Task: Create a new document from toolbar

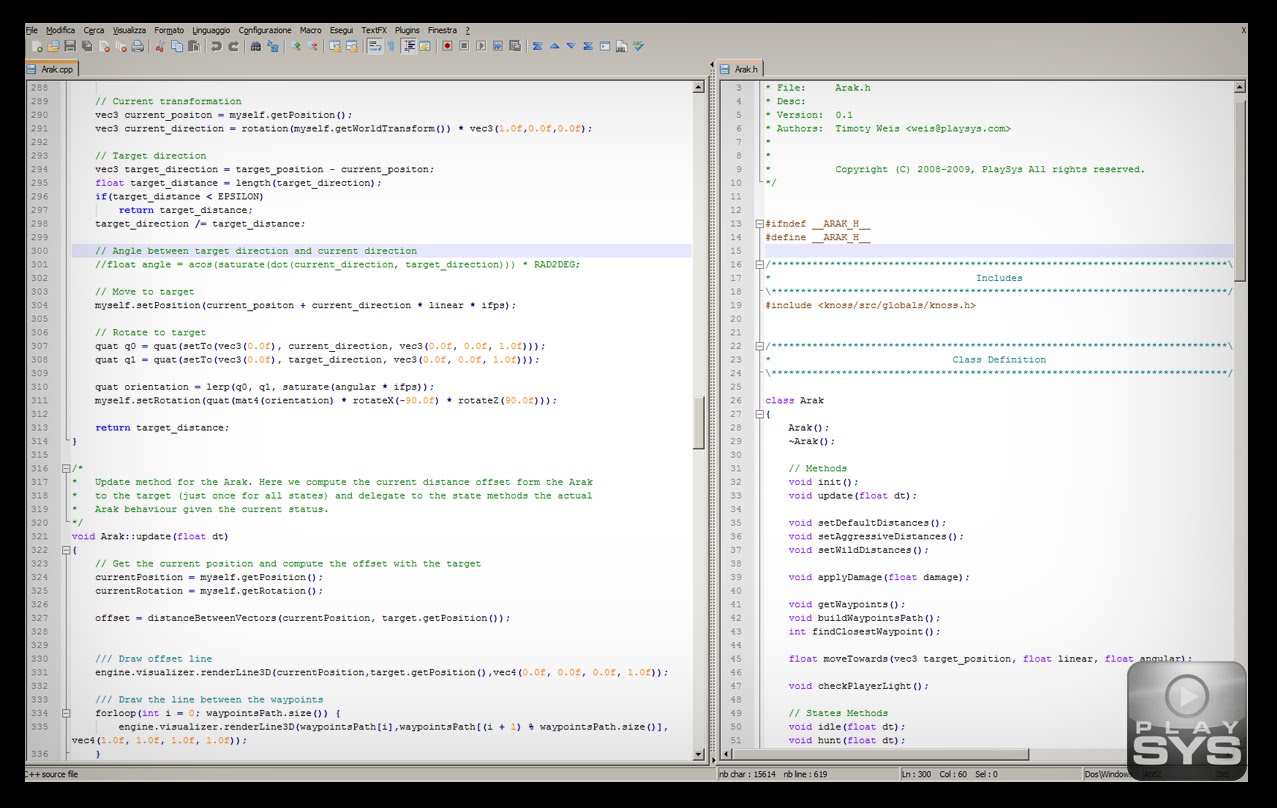Action: point(37,46)
